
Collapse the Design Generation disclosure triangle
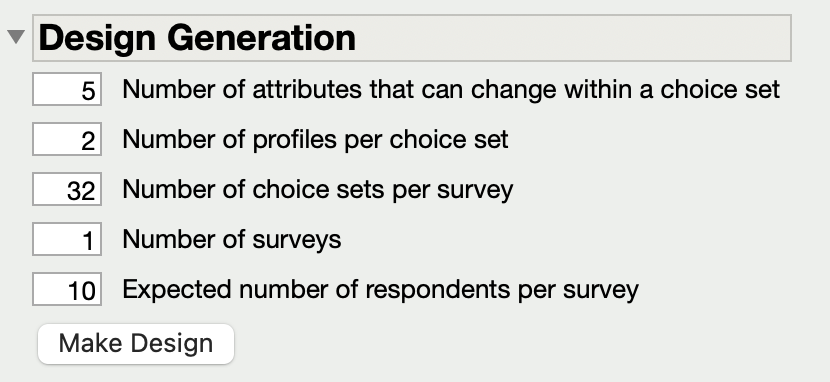tap(16, 37)
